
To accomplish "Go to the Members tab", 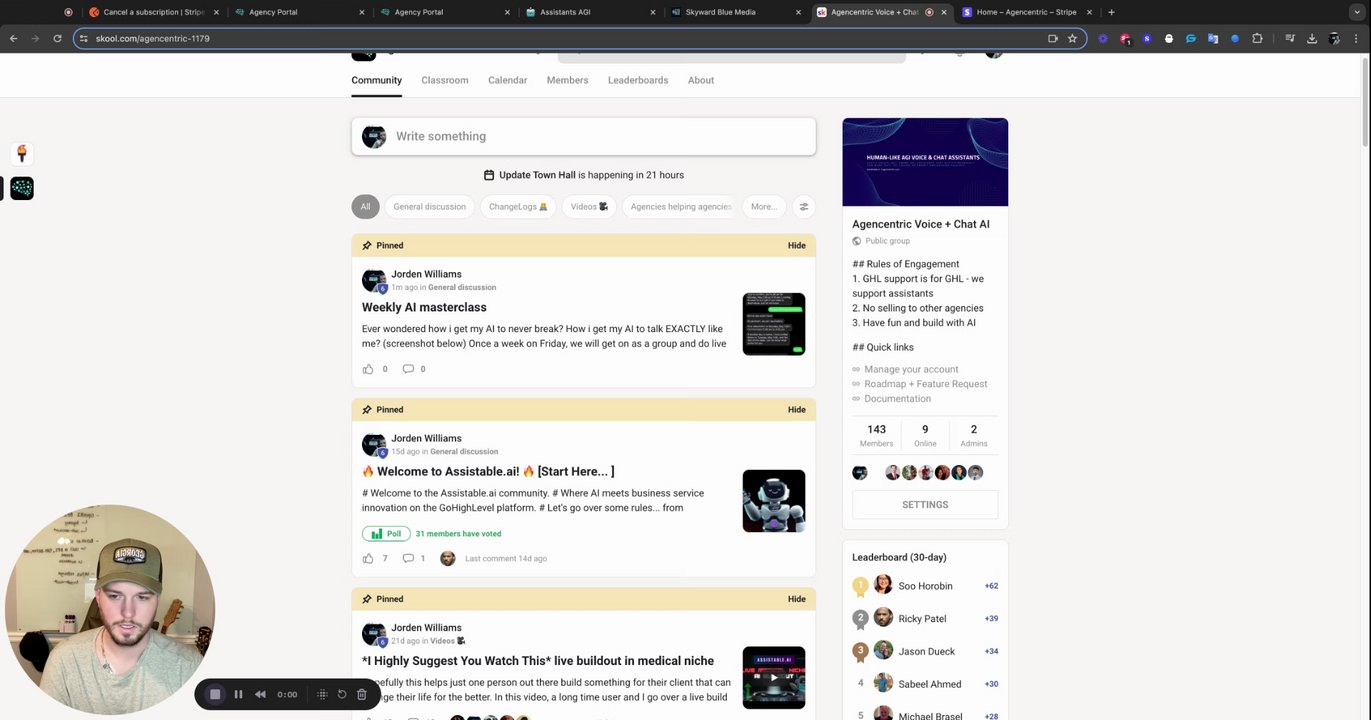I will point(567,80).
